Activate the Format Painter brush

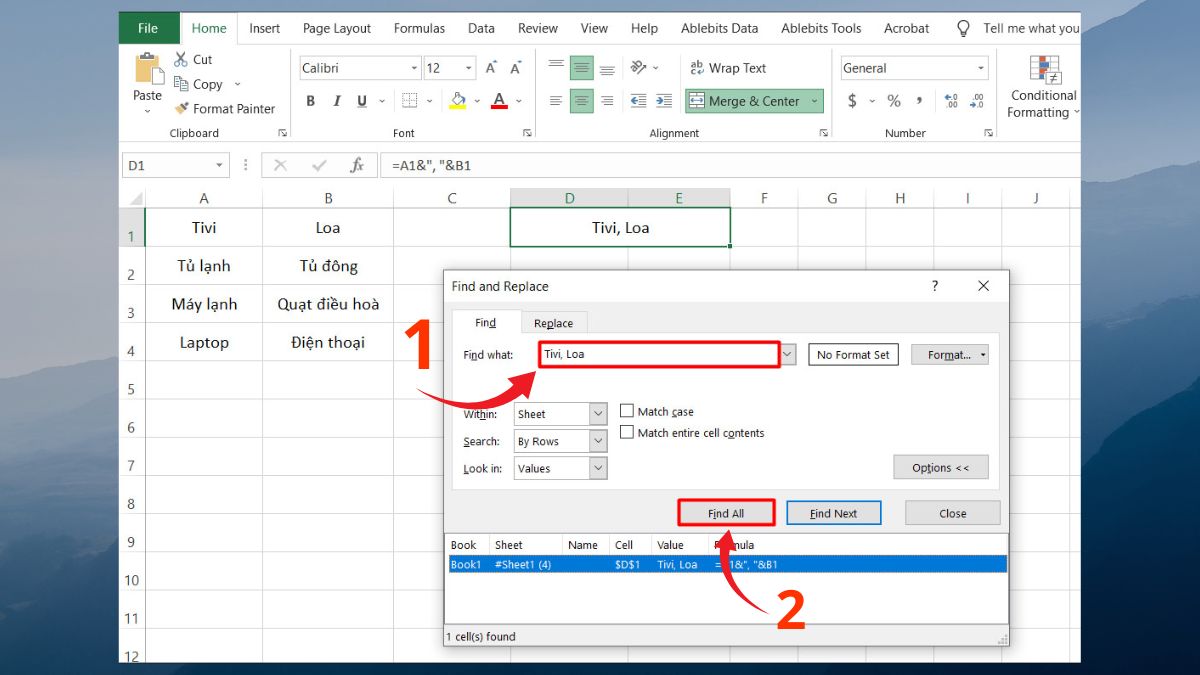(x=224, y=108)
